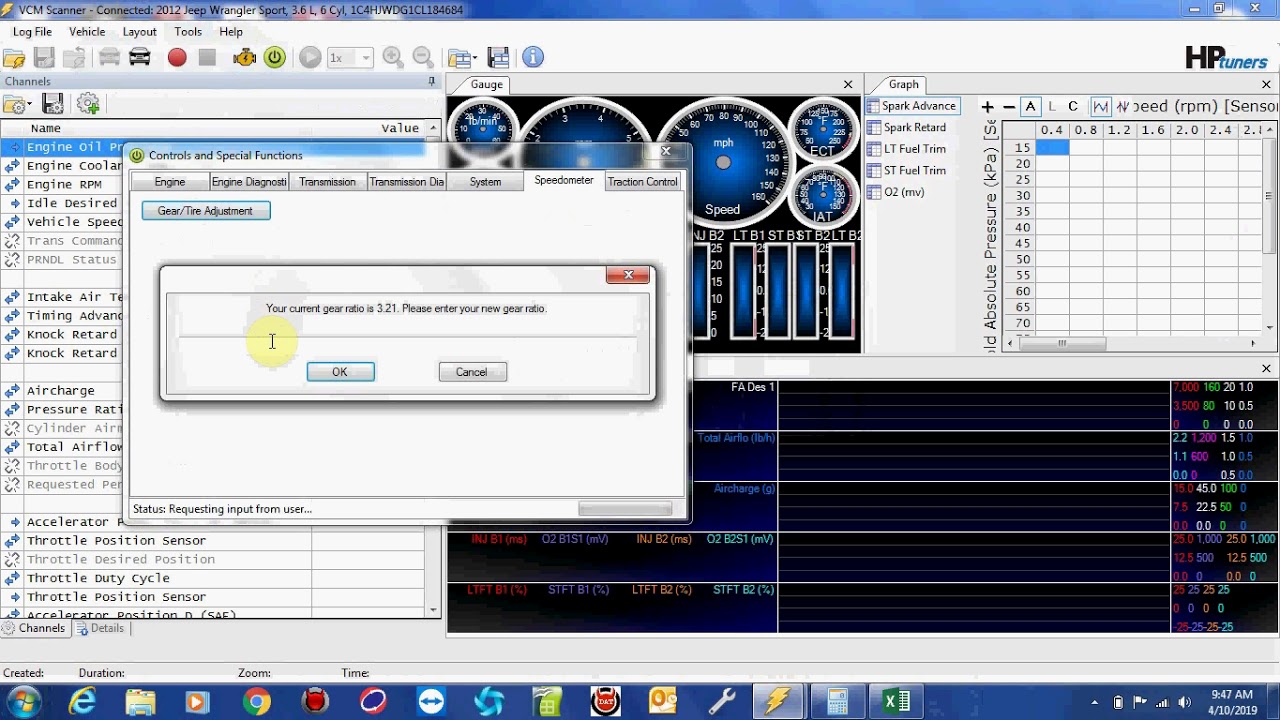Switch to the System tab

click(x=485, y=182)
